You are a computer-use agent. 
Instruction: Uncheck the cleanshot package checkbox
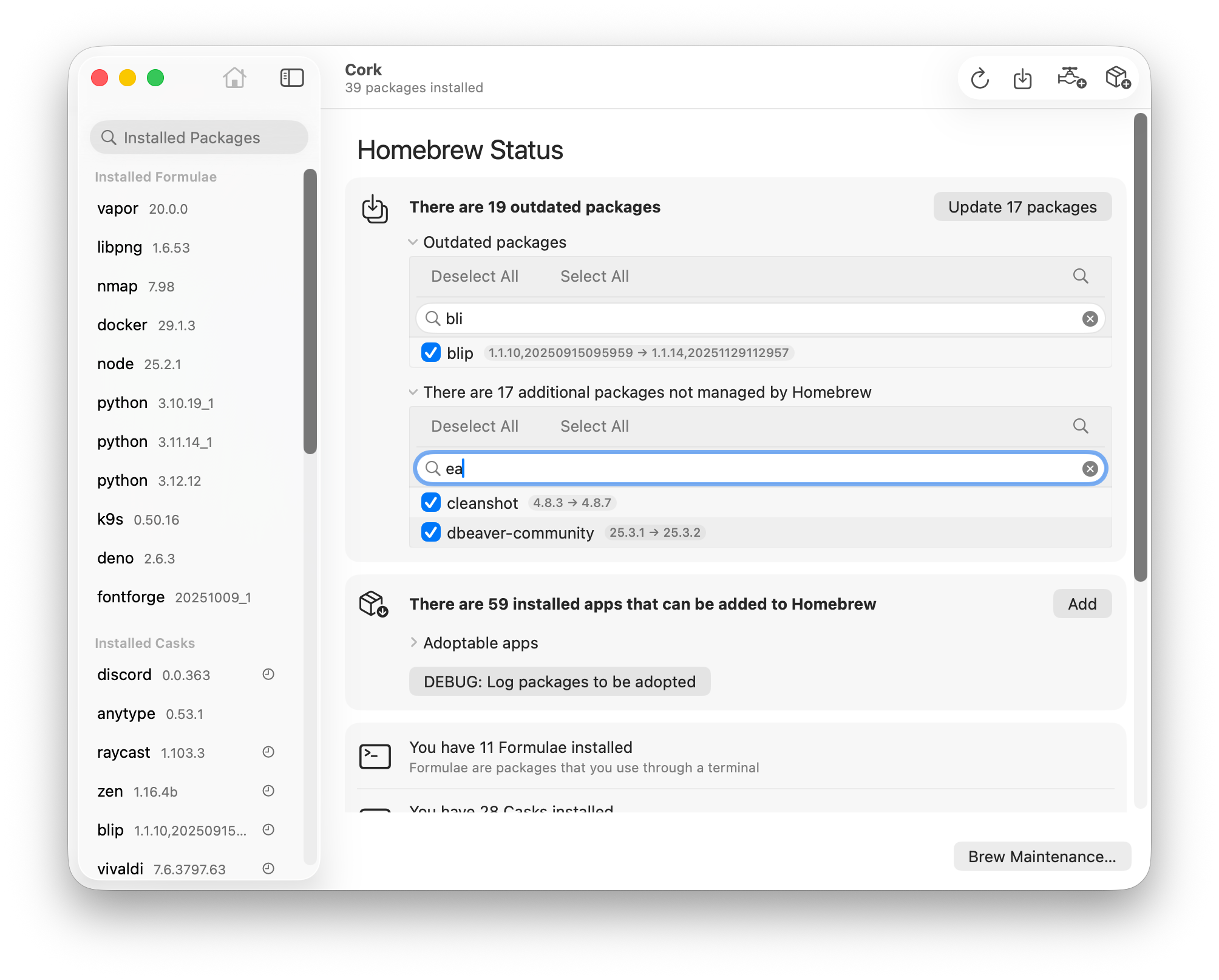coord(431,503)
